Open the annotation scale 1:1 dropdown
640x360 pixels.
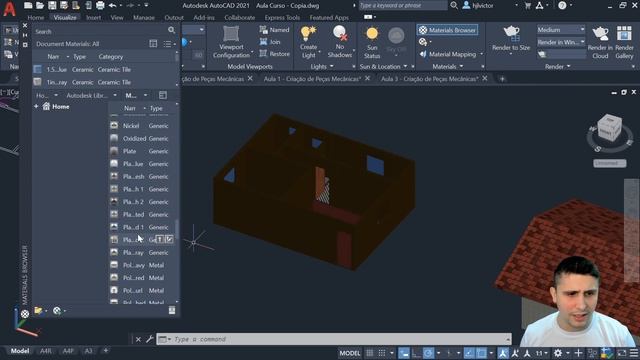[x=542, y=353]
